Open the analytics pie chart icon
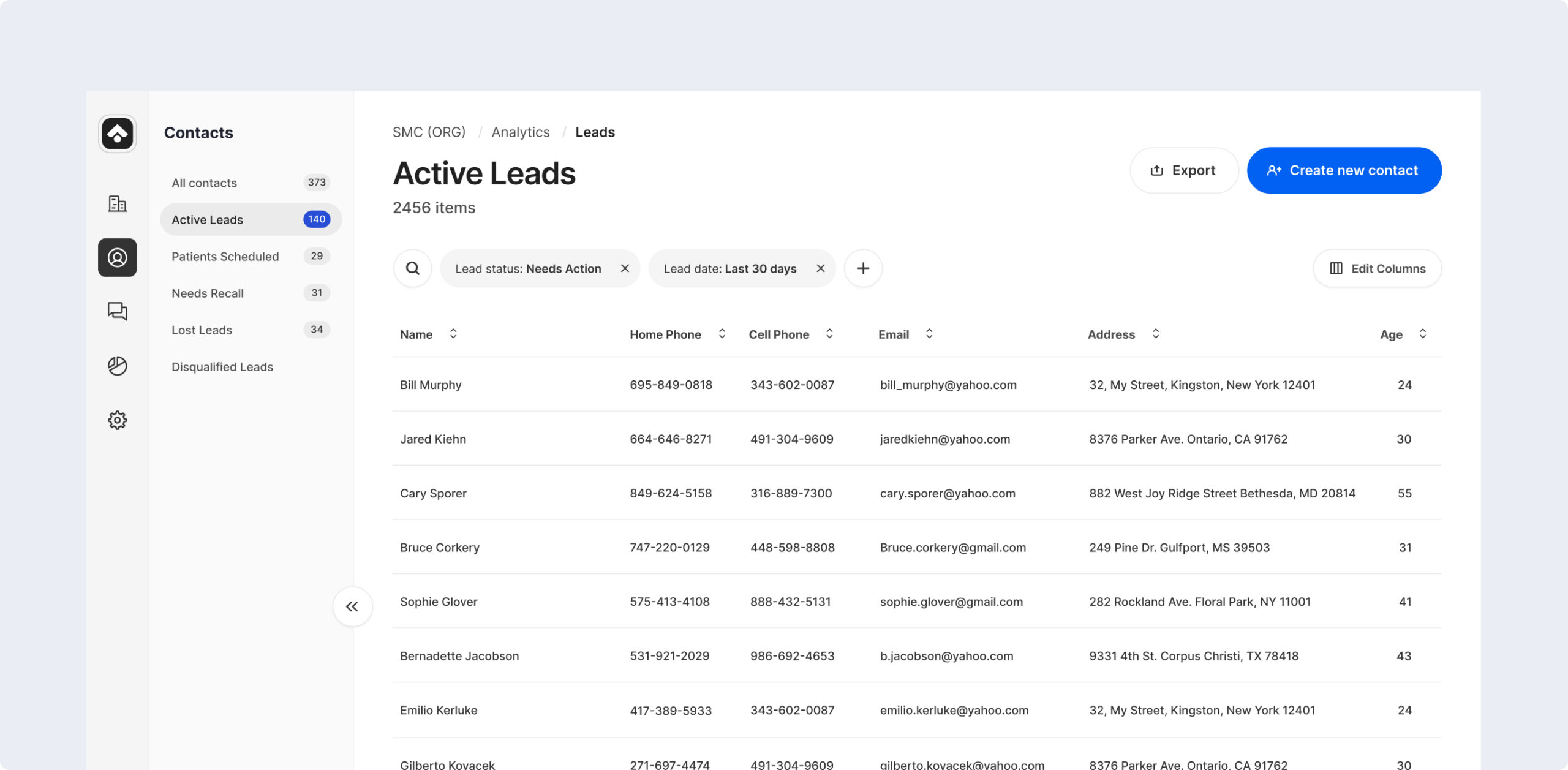 point(117,366)
